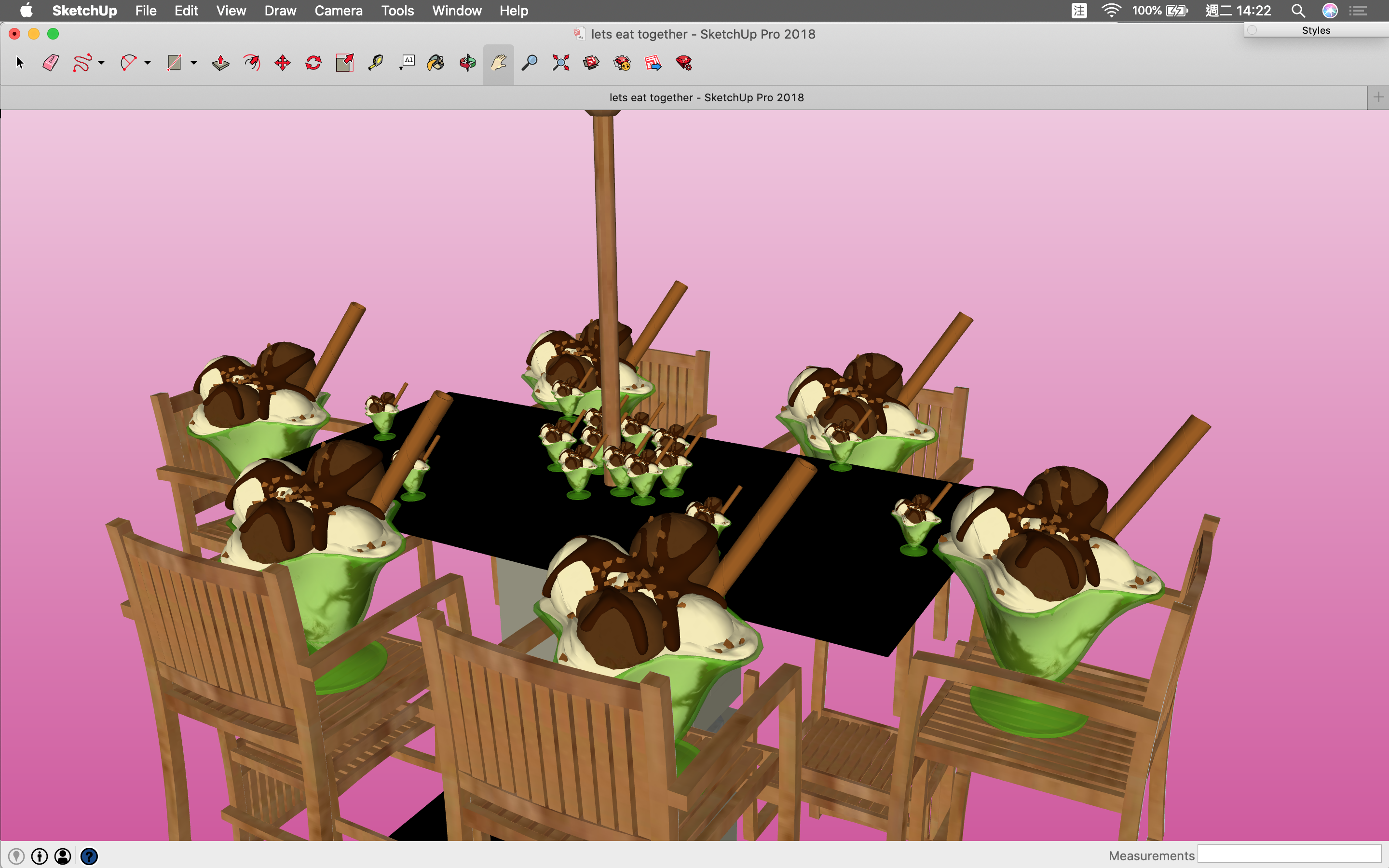Open the help question mark in status bar
Image resolution: width=1389 pixels, height=868 pixels.
click(89, 856)
